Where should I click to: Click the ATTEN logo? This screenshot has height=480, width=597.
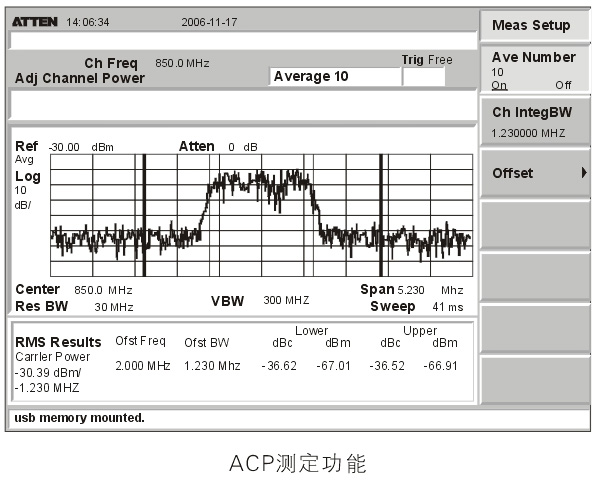35,22
